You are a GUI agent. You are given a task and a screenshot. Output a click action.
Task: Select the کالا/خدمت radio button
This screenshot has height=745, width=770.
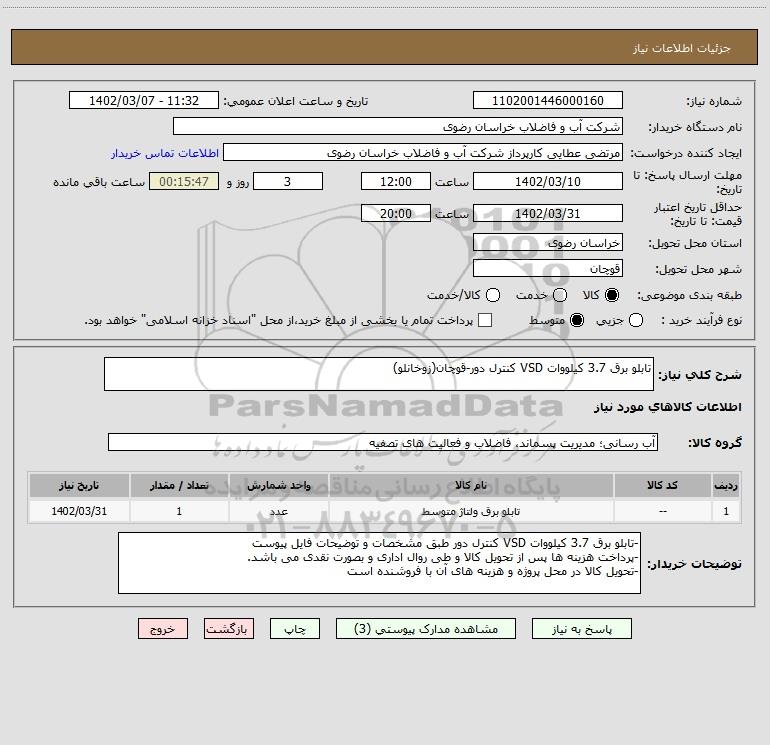tap(493, 295)
